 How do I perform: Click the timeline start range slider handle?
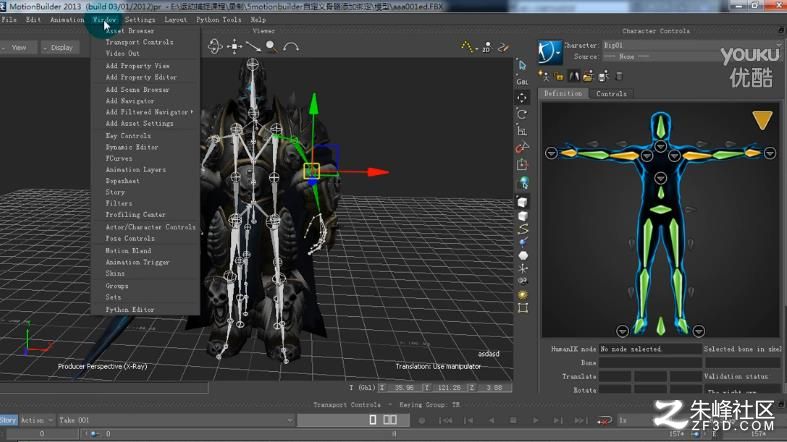pos(93,434)
